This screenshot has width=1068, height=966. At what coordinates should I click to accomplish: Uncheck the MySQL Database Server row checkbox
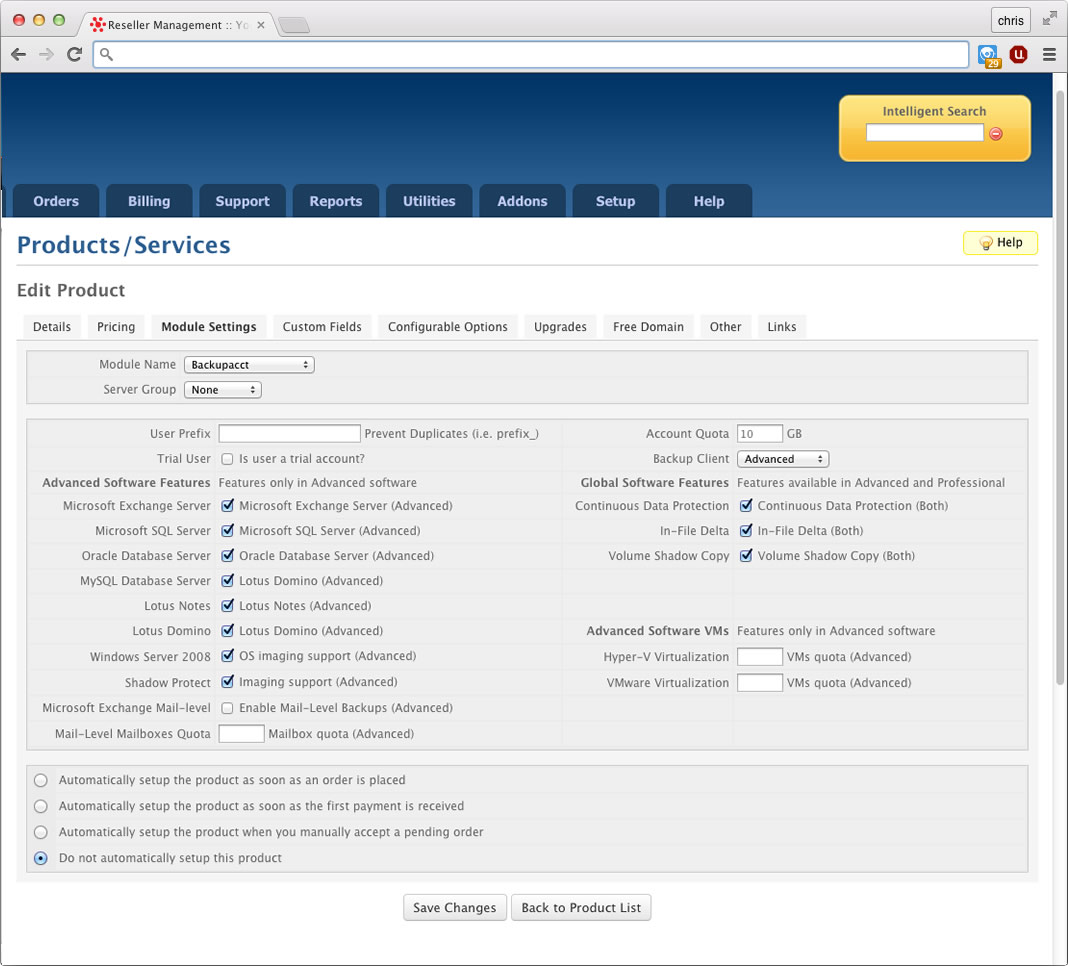click(227, 581)
